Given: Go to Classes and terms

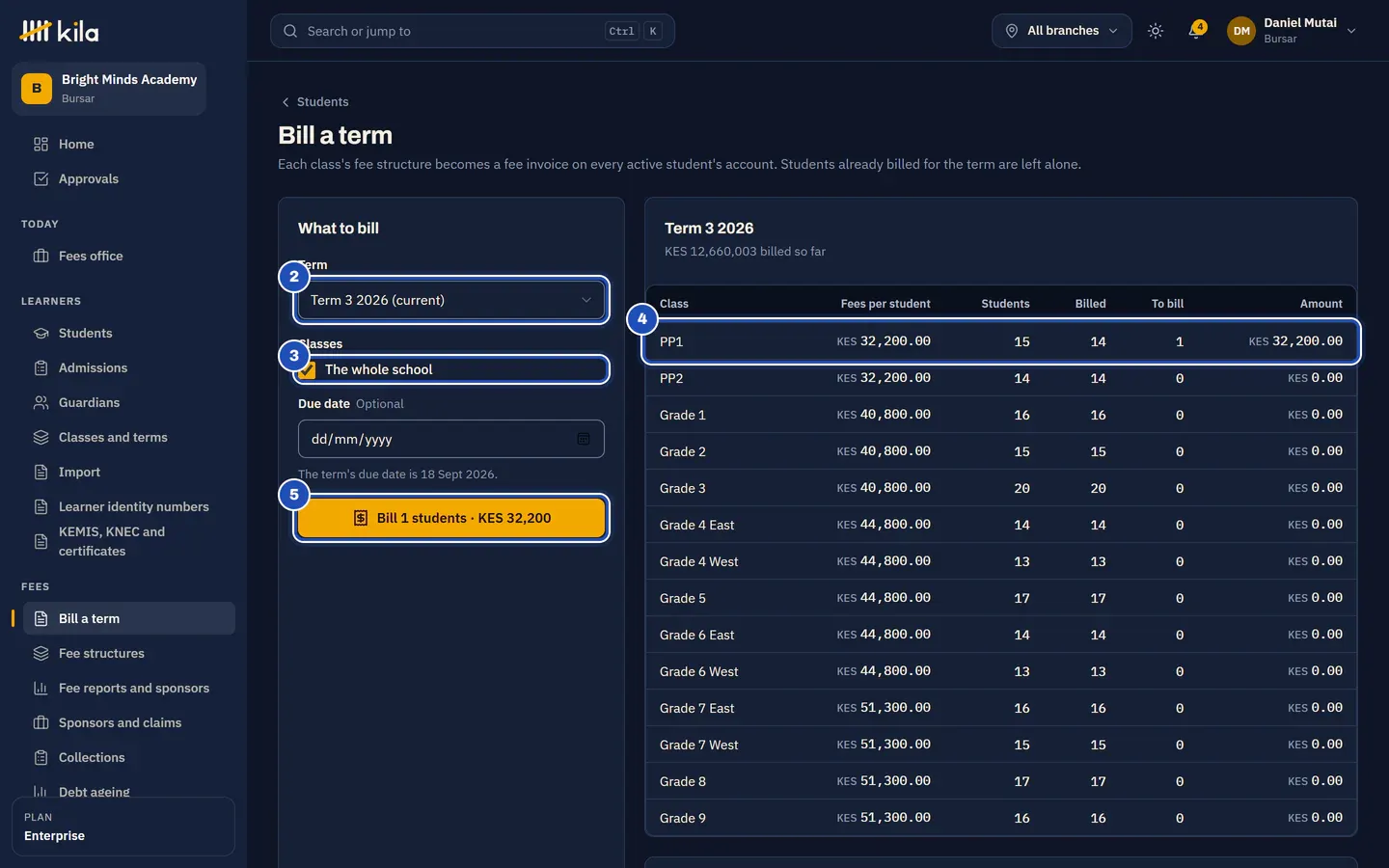Looking at the screenshot, I should 113,437.
